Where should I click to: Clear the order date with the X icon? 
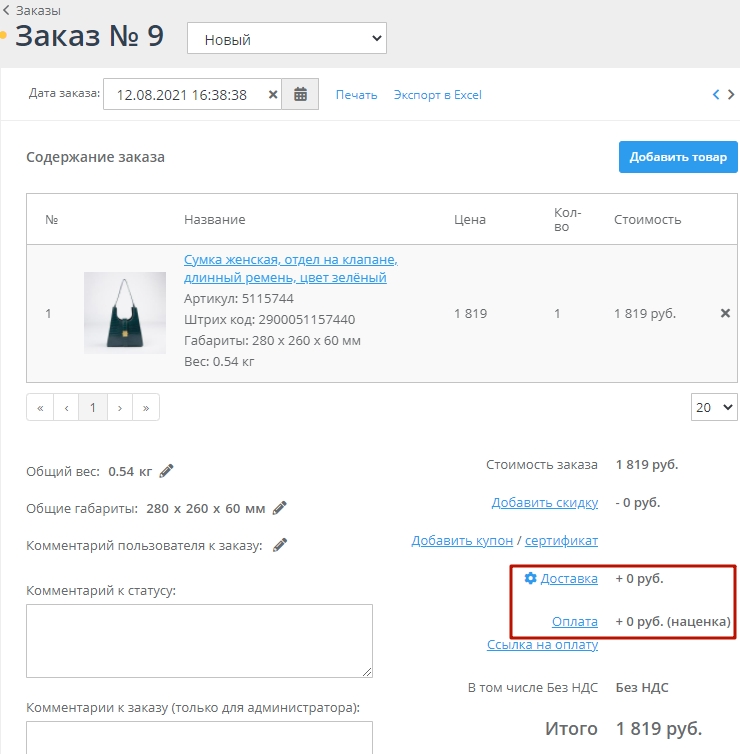[273, 95]
